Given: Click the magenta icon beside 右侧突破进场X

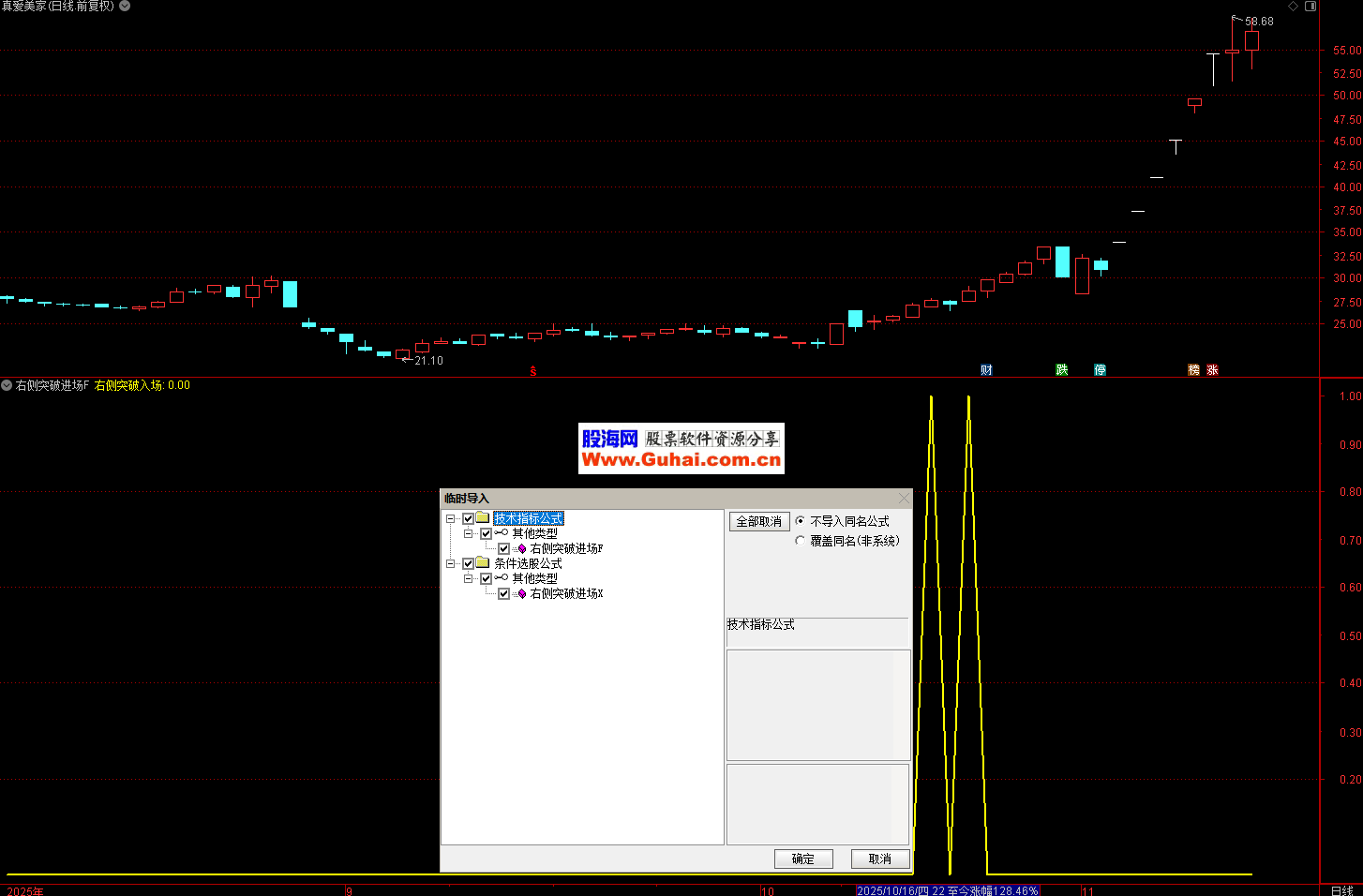Looking at the screenshot, I should pos(522,594).
